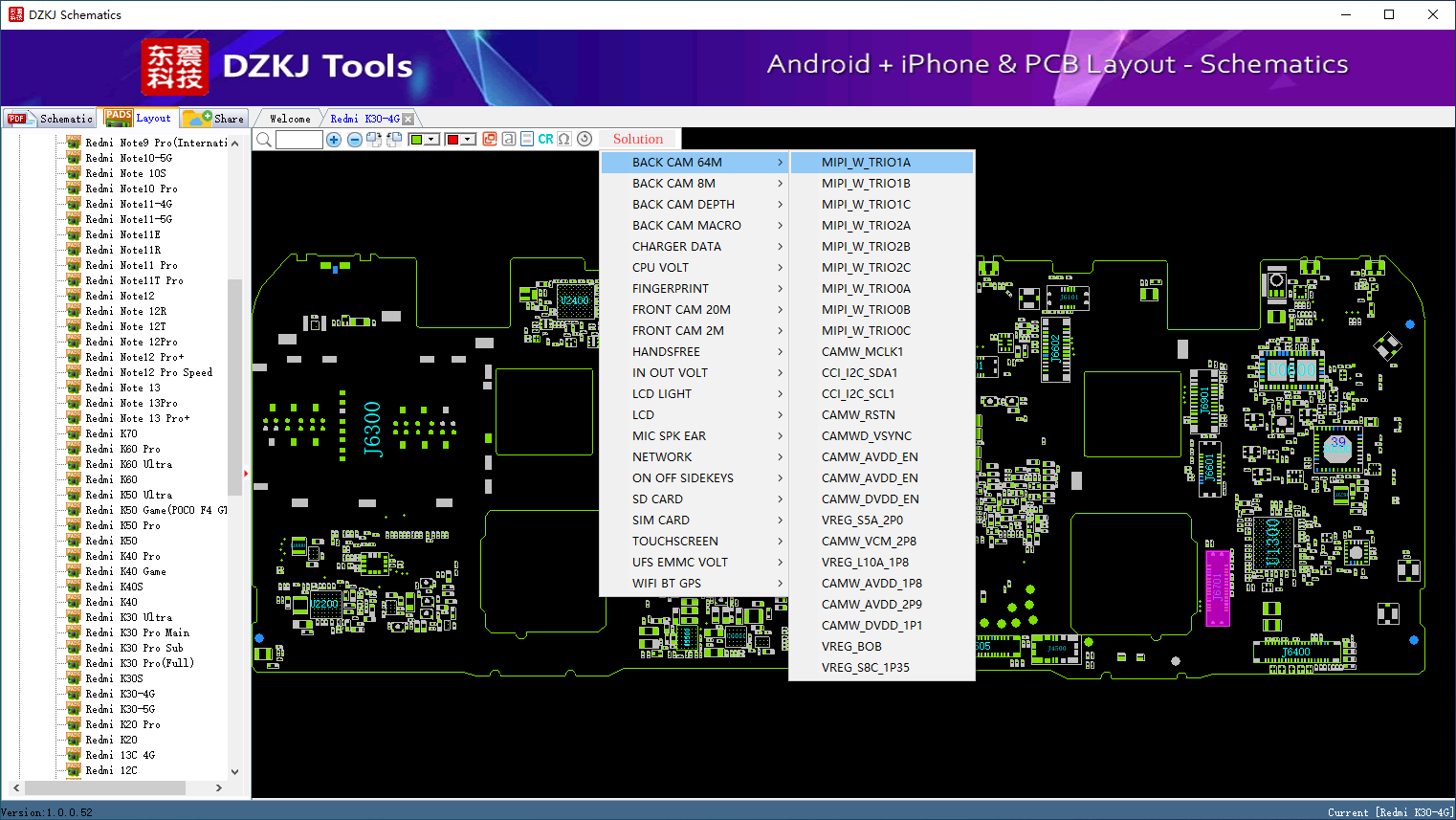This screenshot has height=820, width=1456.
Task: Open Redmi Note11T Pro from device list
Action: point(134,280)
